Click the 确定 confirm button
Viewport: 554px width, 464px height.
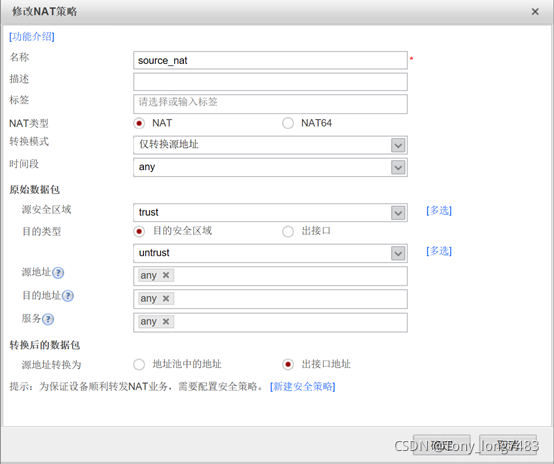442,445
